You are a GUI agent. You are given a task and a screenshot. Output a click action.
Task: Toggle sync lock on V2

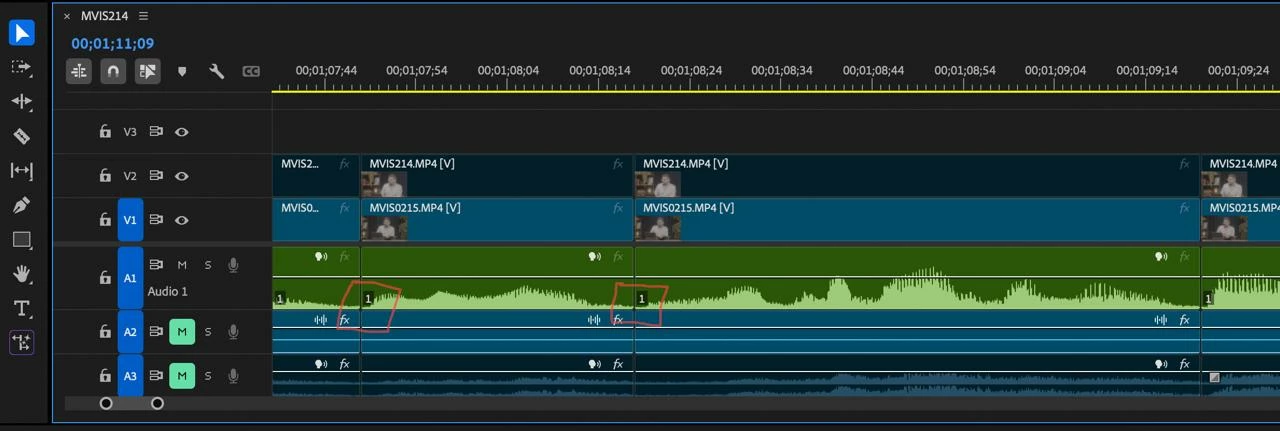[x=156, y=175]
